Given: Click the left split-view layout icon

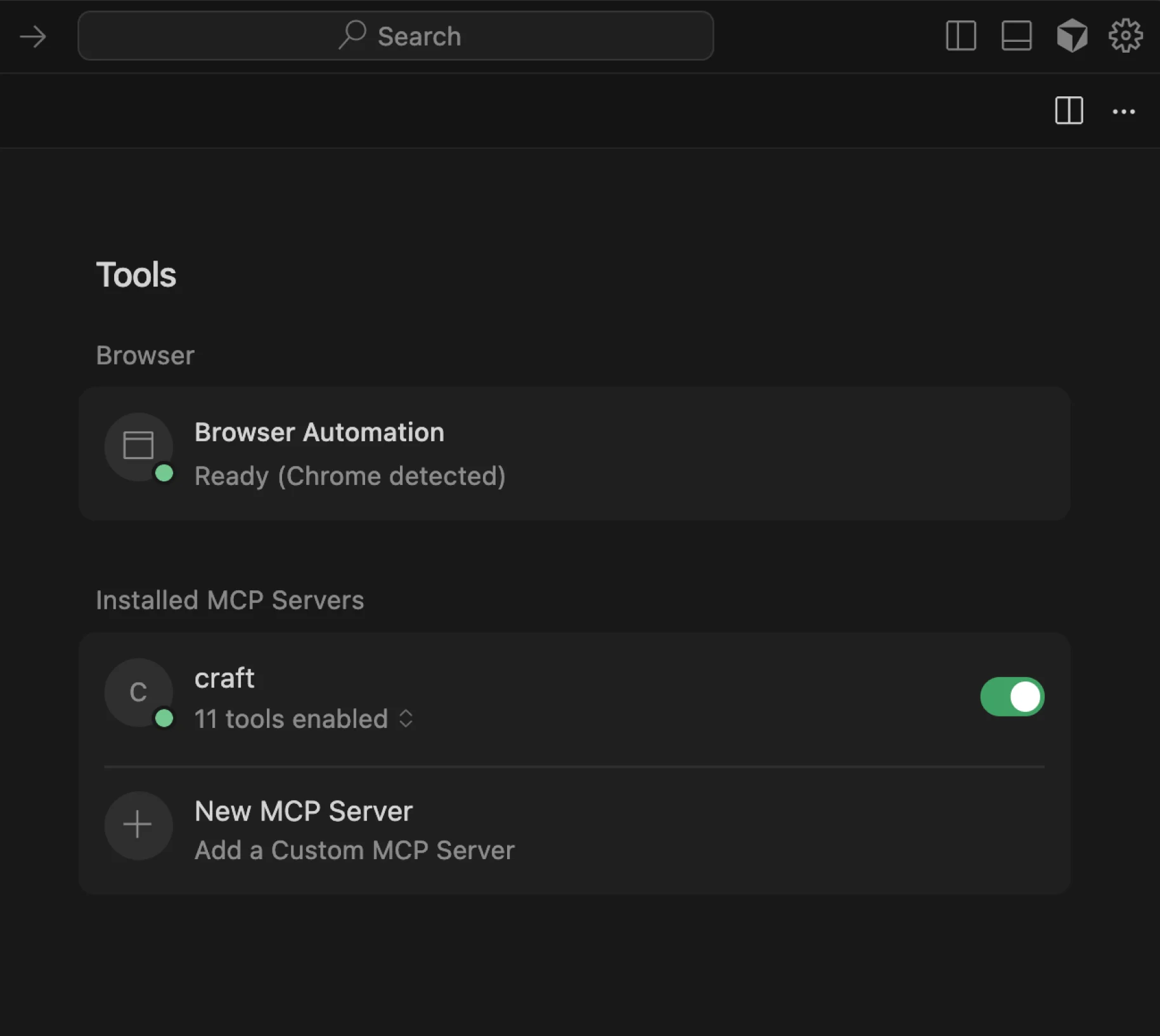Looking at the screenshot, I should [x=960, y=36].
